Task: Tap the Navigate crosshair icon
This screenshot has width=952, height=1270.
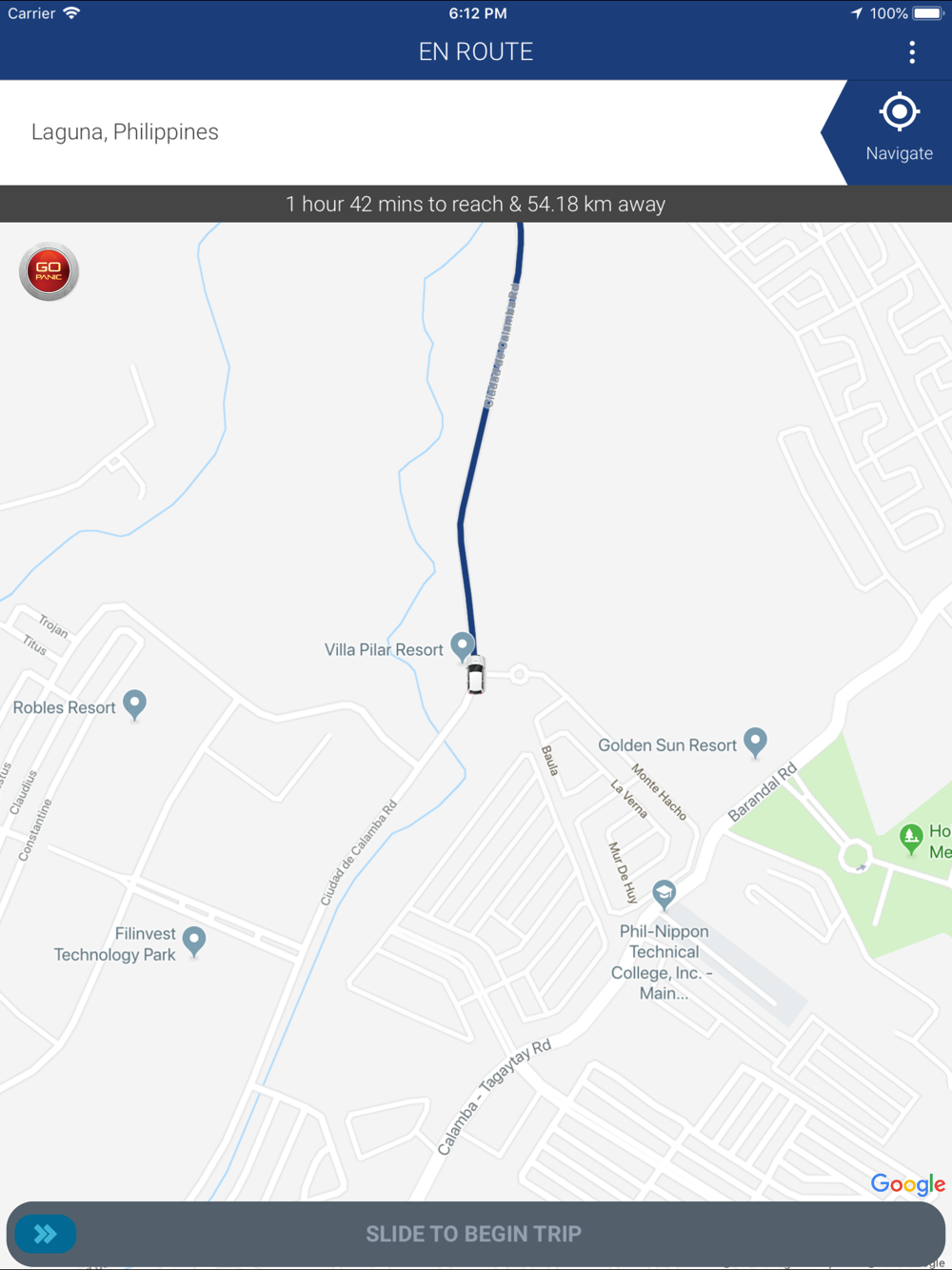Action: point(899,112)
